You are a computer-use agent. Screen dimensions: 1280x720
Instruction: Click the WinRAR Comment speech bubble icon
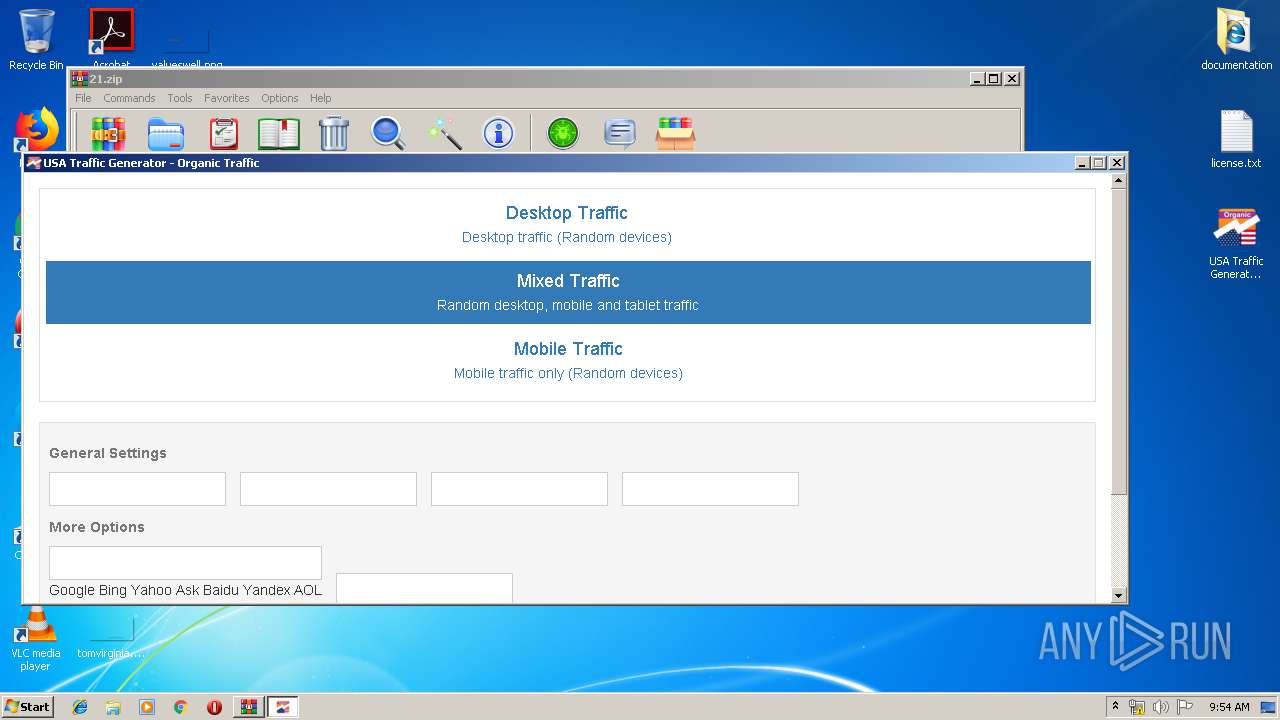(x=620, y=132)
